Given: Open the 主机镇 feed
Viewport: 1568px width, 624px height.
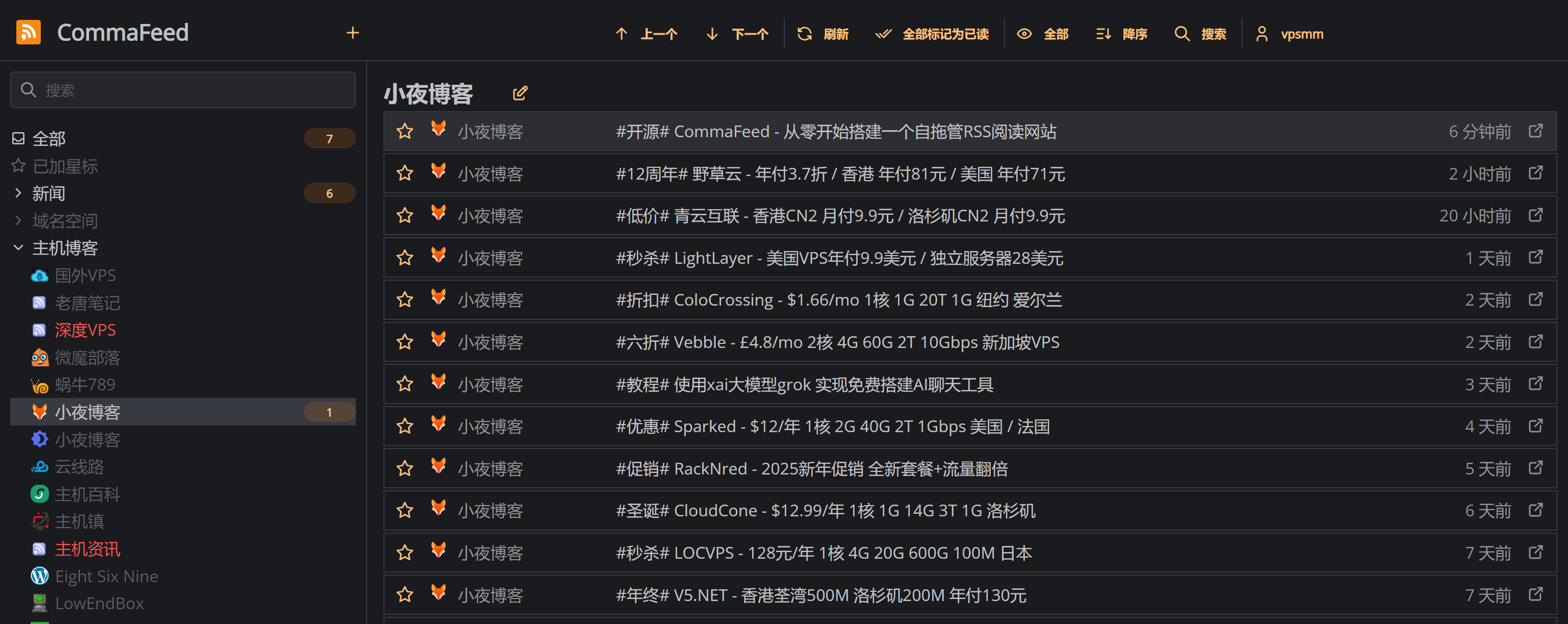Looking at the screenshot, I should point(183,522).
